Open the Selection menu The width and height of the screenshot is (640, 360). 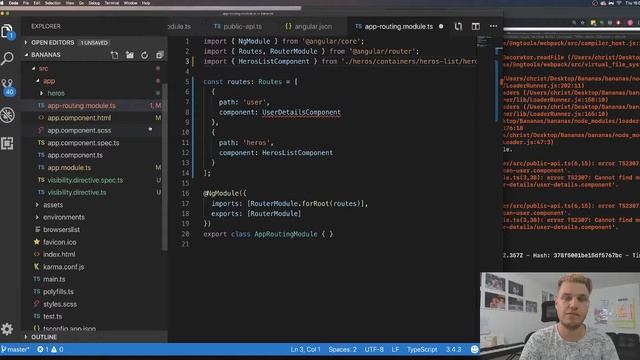pyautogui.click(x=53, y=3)
